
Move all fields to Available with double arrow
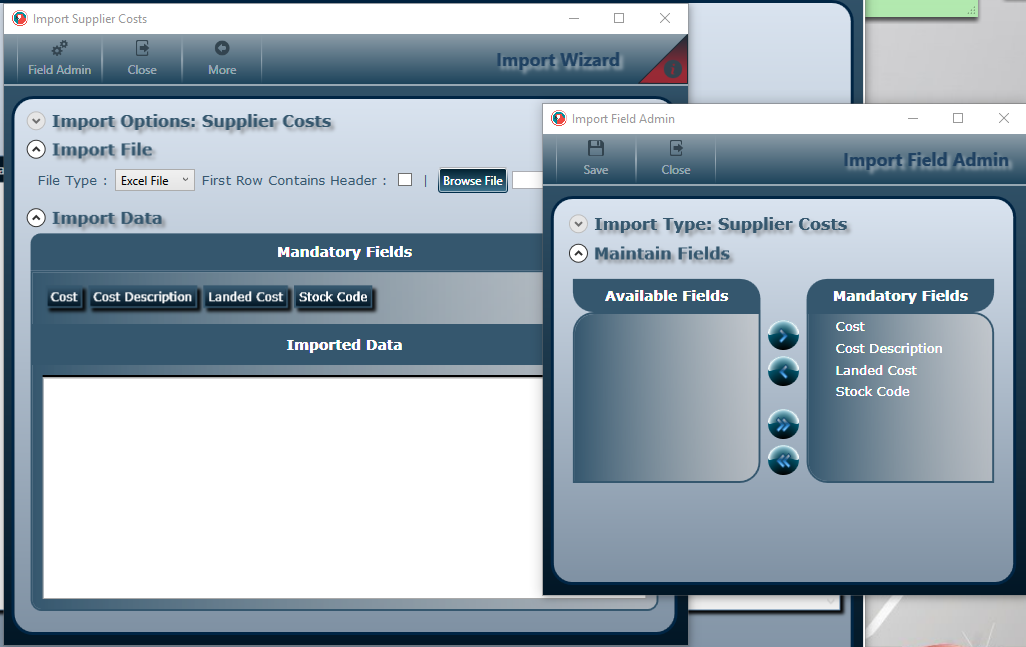point(783,460)
